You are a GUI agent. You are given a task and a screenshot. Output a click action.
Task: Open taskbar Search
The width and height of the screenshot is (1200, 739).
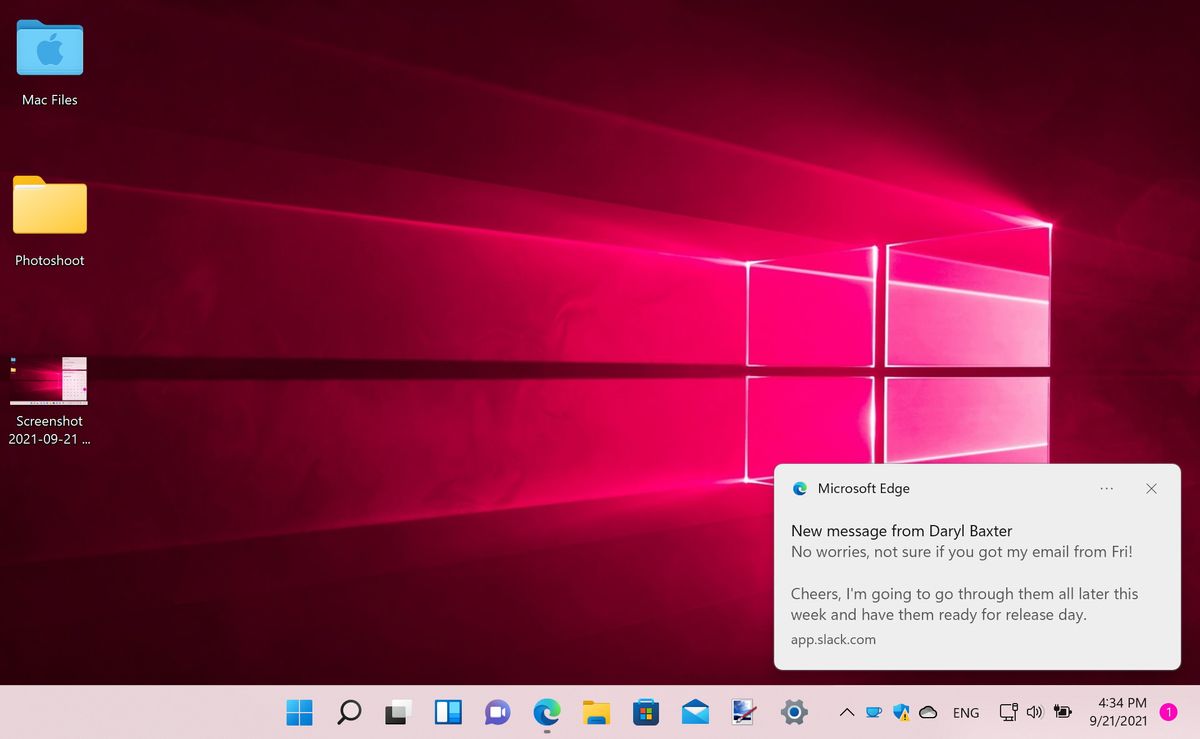(x=348, y=713)
